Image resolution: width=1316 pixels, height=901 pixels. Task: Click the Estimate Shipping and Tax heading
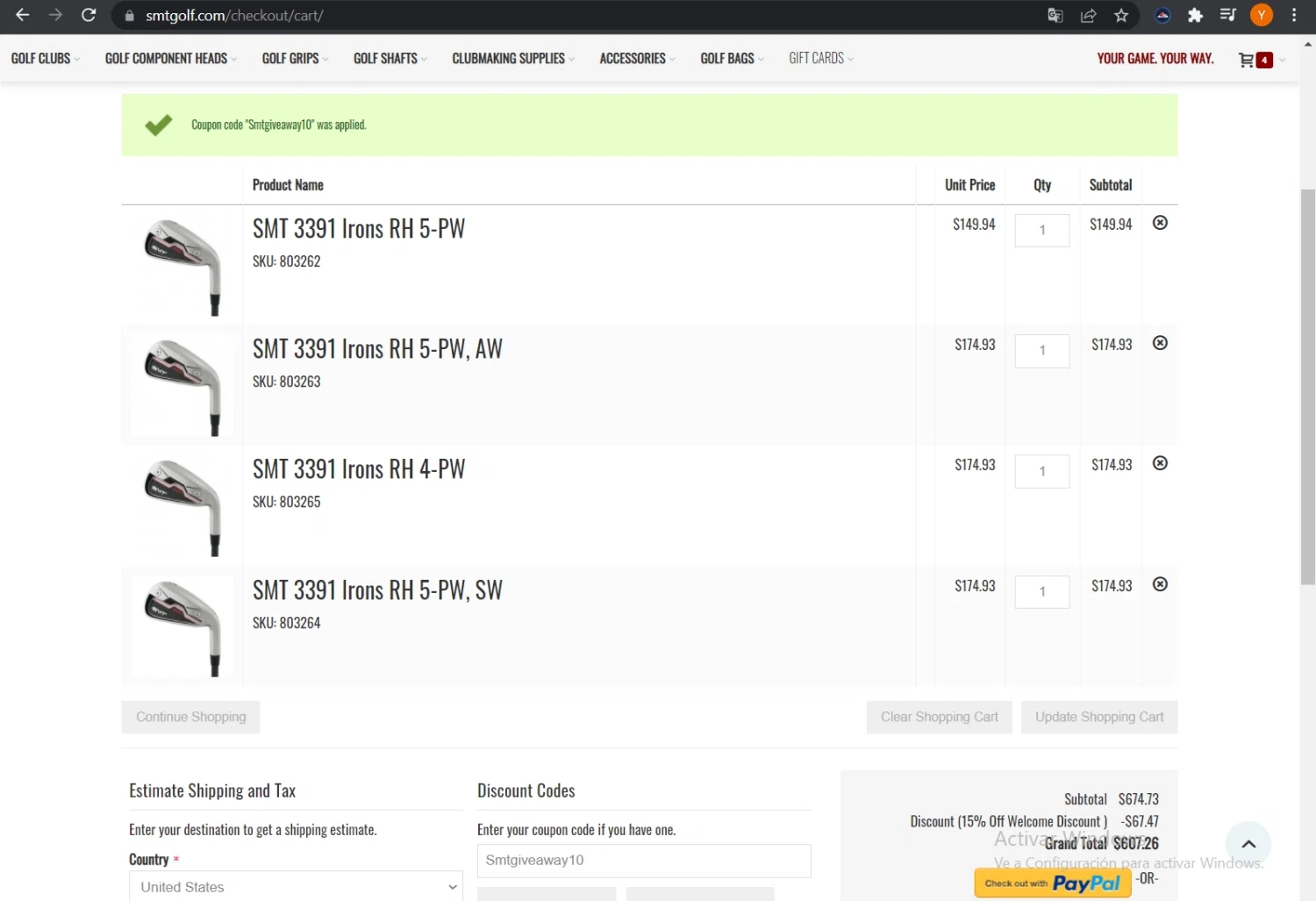[x=212, y=790]
